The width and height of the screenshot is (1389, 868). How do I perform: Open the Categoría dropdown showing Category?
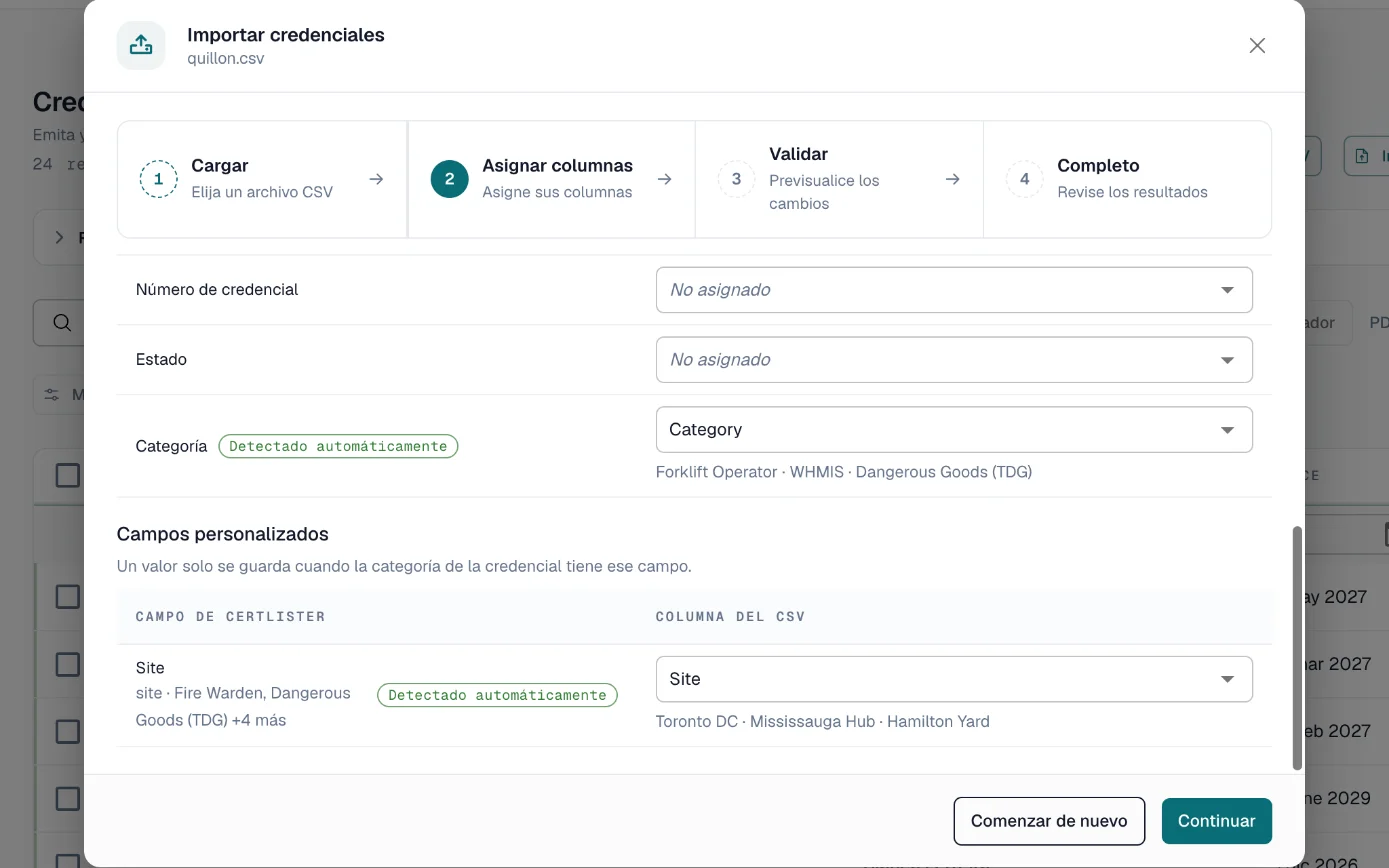pyautogui.click(x=954, y=430)
